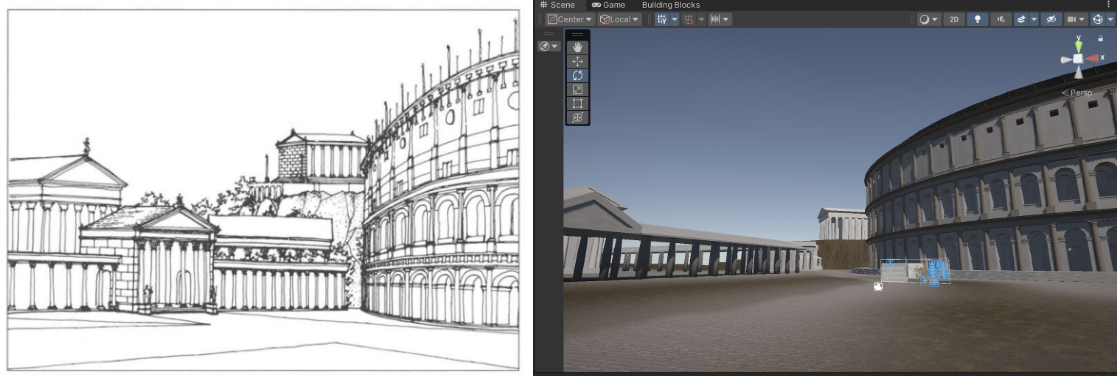
Task: Select the Move tool
Action: coord(578,61)
